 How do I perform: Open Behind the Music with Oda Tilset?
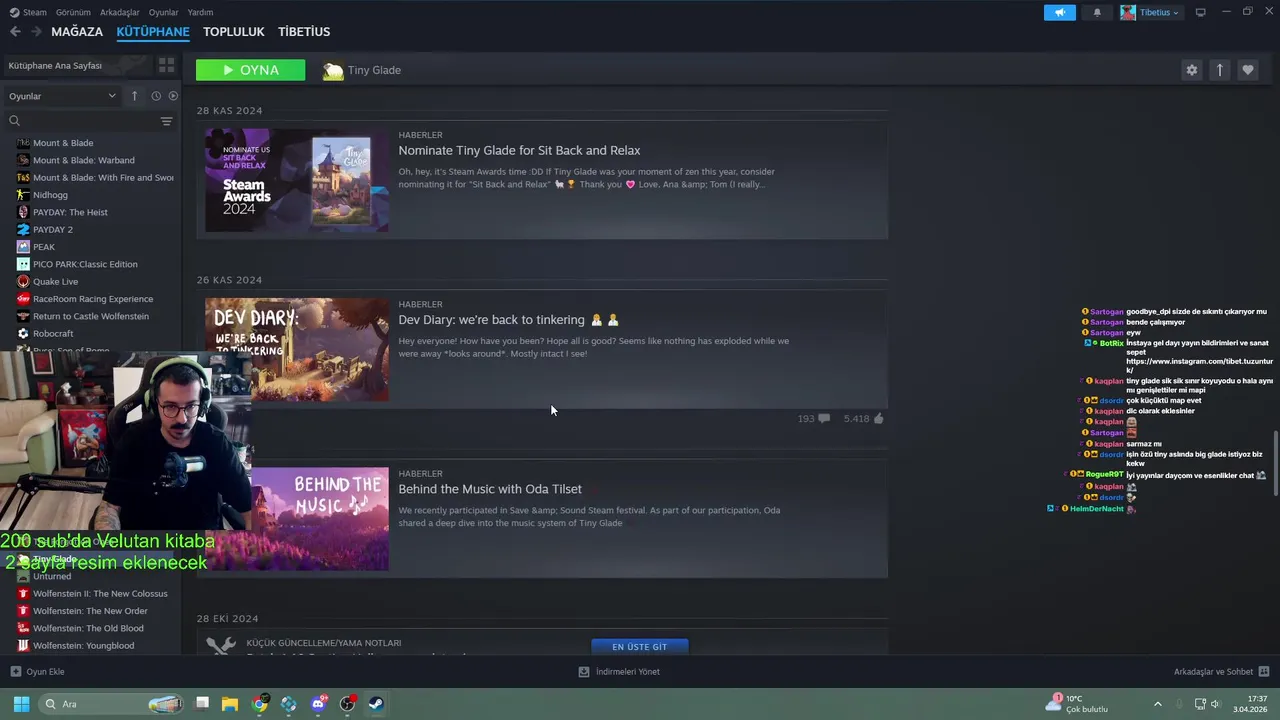pos(490,489)
